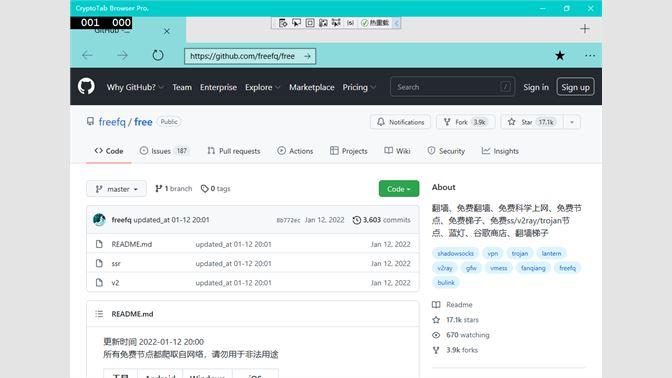Screen dimensions: 672x378
Task: Click the tag icon next to 0 tags
Action: [x=204, y=189]
